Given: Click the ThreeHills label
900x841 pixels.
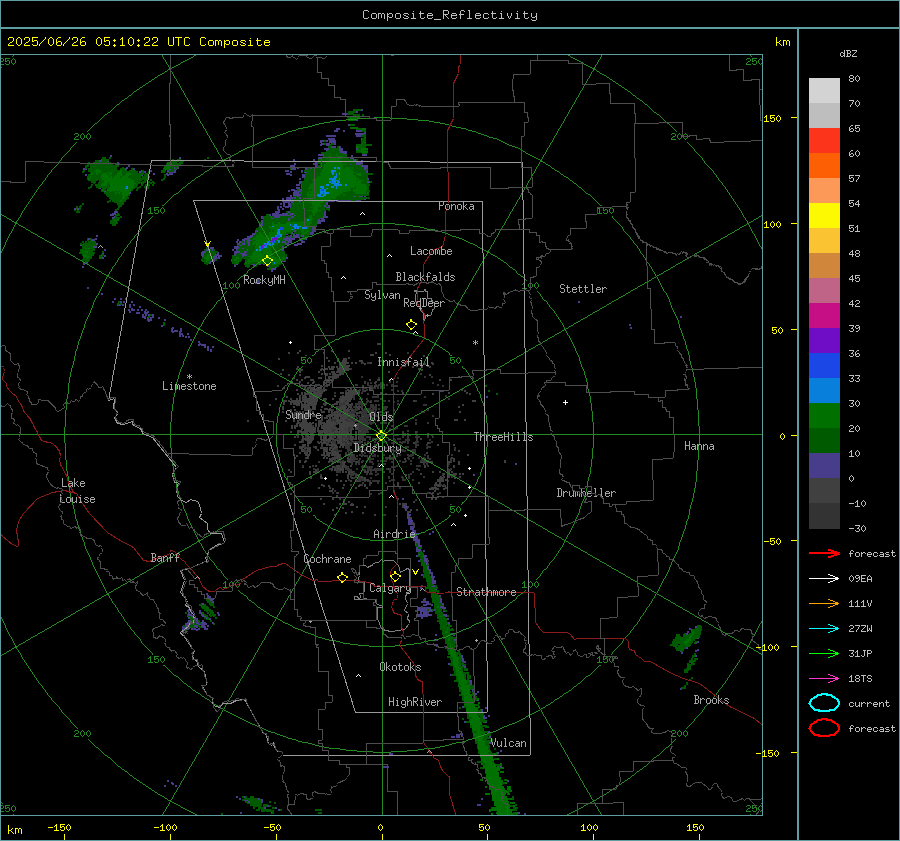Looking at the screenshot, I should (503, 437).
